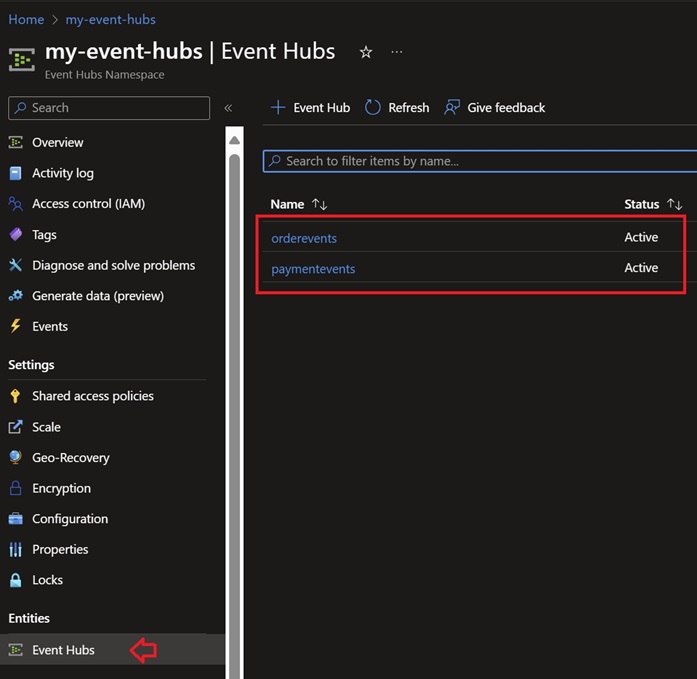Click the Locks padlock icon

(16, 580)
